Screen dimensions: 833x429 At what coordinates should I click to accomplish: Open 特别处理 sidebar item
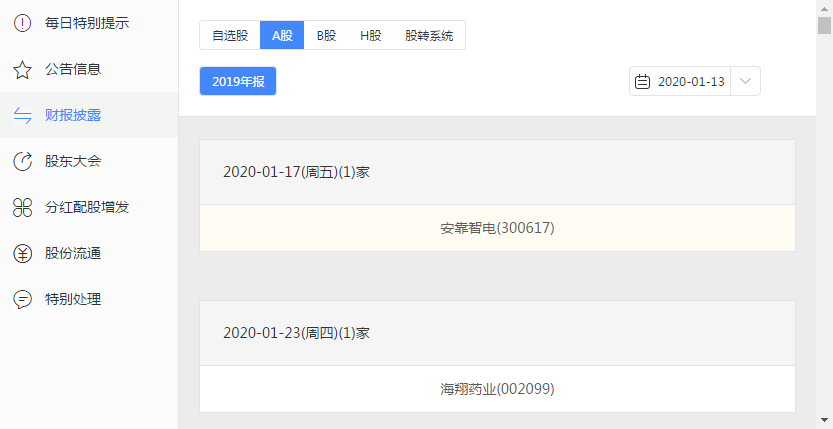coord(89,299)
